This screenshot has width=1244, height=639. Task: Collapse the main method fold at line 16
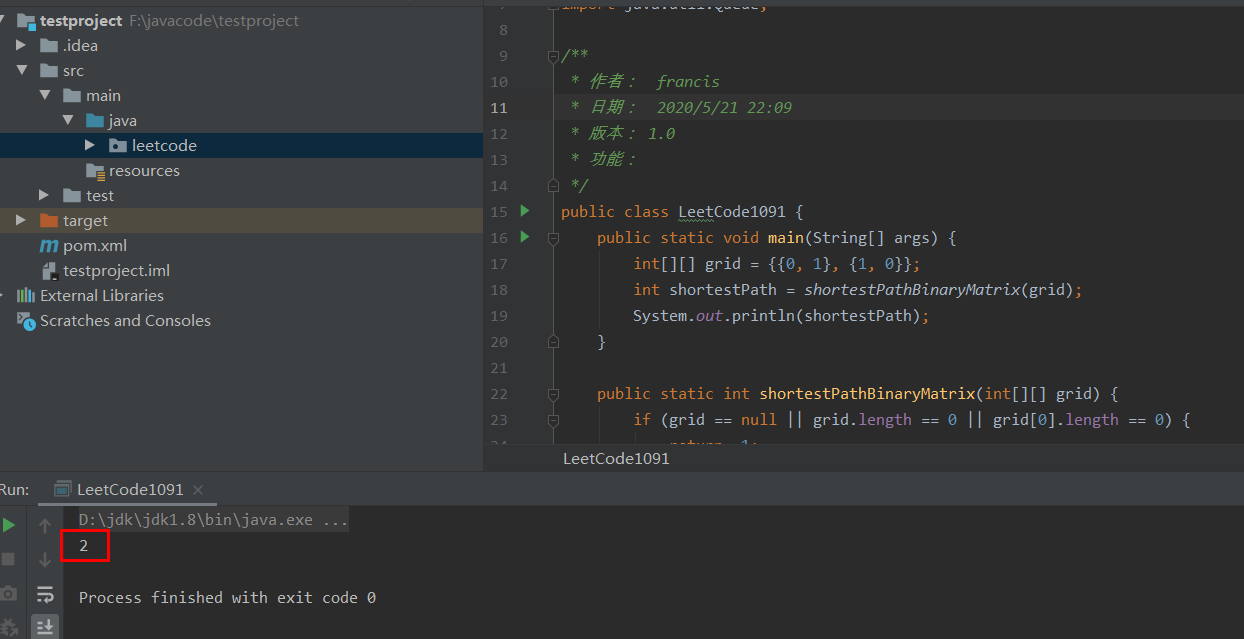tap(553, 238)
